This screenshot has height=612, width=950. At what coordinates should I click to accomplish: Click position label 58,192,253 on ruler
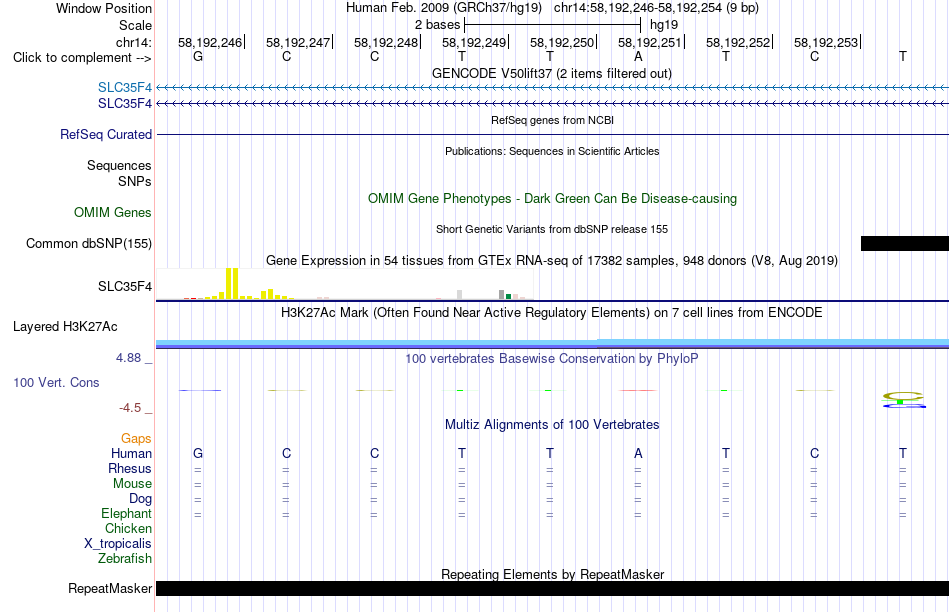(826, 42)
